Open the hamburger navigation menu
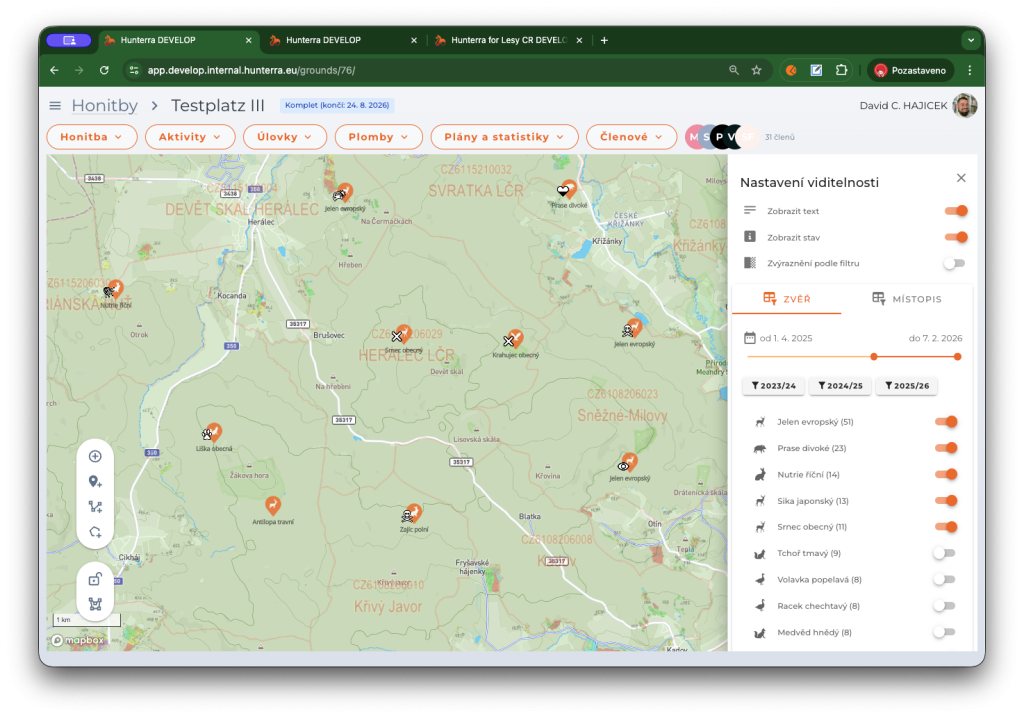Image resolution: width=1024 pixels, height=718 pixels. (55, 106)
